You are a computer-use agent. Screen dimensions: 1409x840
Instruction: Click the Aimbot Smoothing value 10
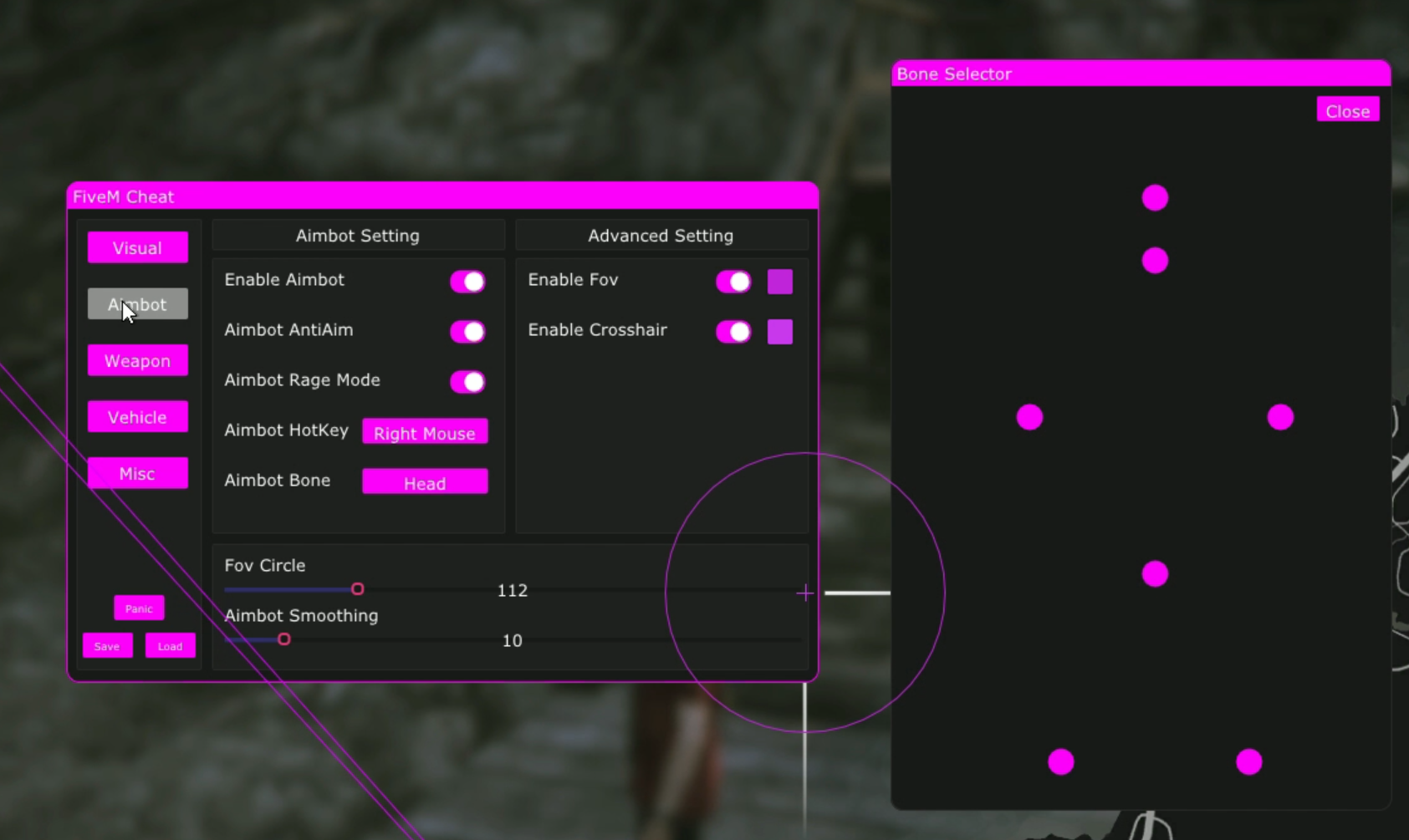[x=512, y=640]
